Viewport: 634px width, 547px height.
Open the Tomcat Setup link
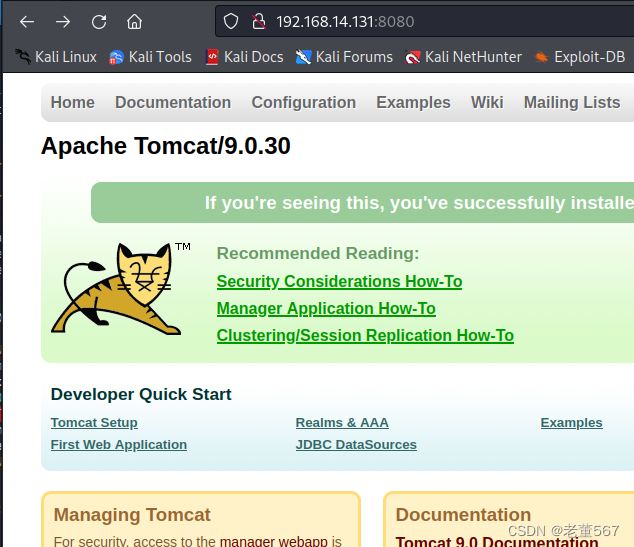[94, 422]
